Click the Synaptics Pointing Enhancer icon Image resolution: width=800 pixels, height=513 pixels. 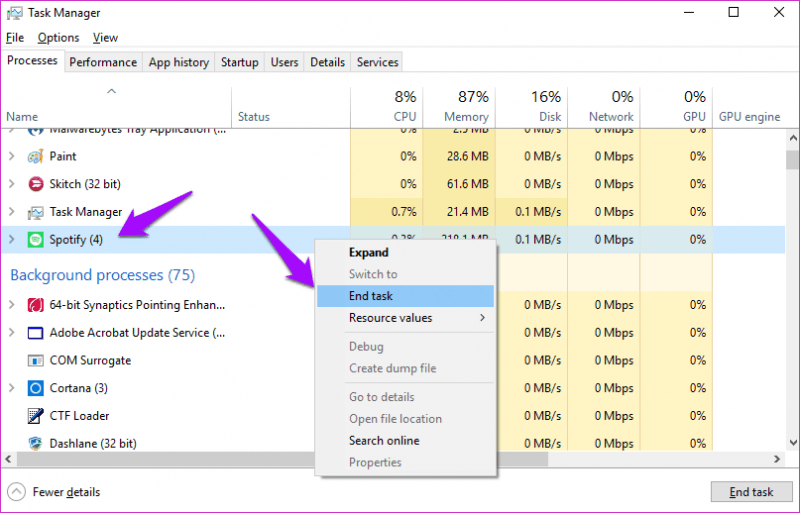[36, 305]
